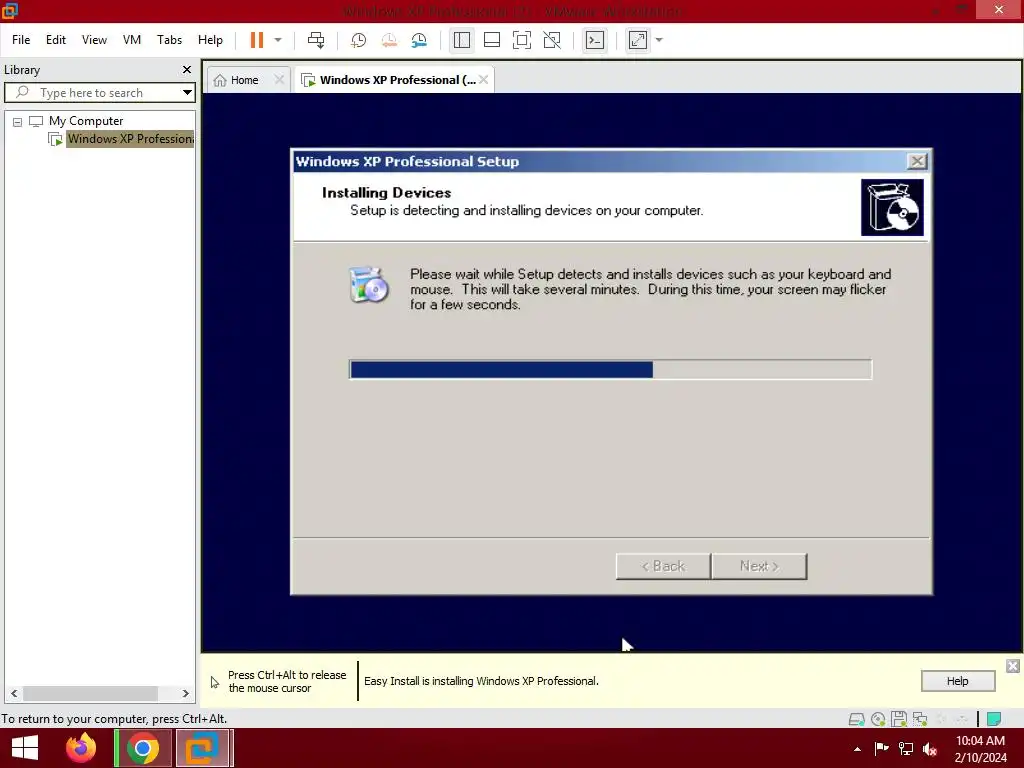Screen dimensions: 1024x768
Task: Click the 'Easy Install is installing Windows XP Professional.' text
Action: pyautogui.click(x=481, y=681)
